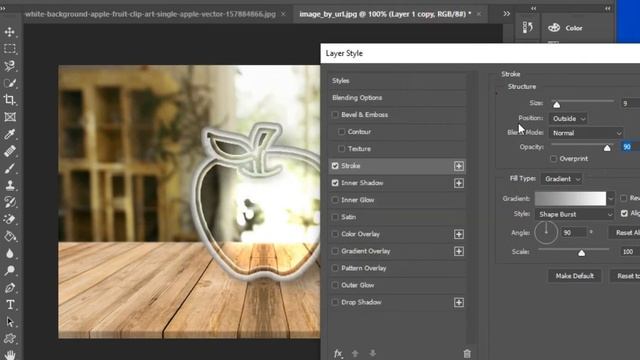Select the Path Selection tool
The height and width of the screenshot is (360, 640).
click(10, 322)
